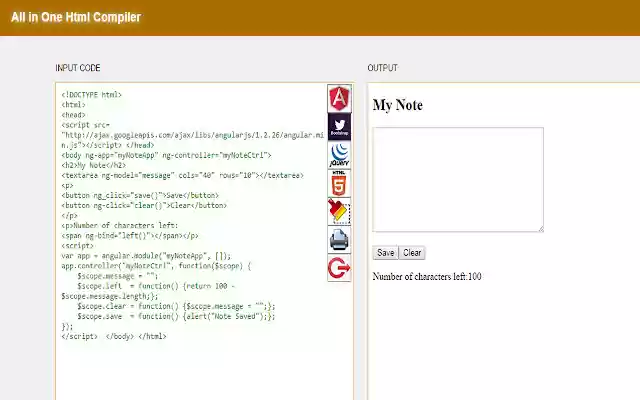Click the printer icon
Screen dimensions: 640x400
[x=339, y=240]
